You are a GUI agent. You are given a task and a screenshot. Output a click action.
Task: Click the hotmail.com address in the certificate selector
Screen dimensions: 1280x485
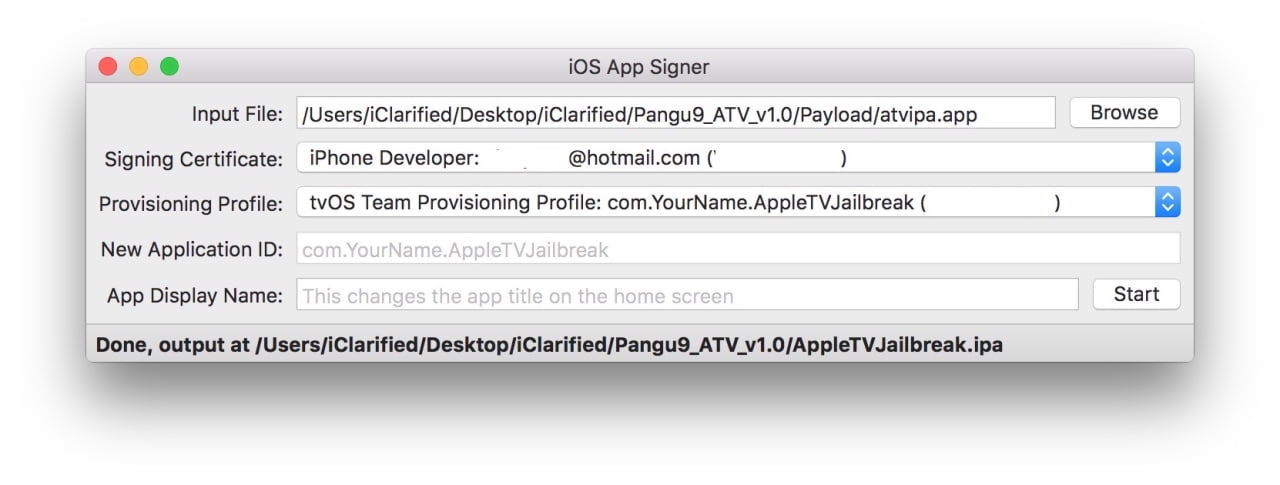[634, 158]
